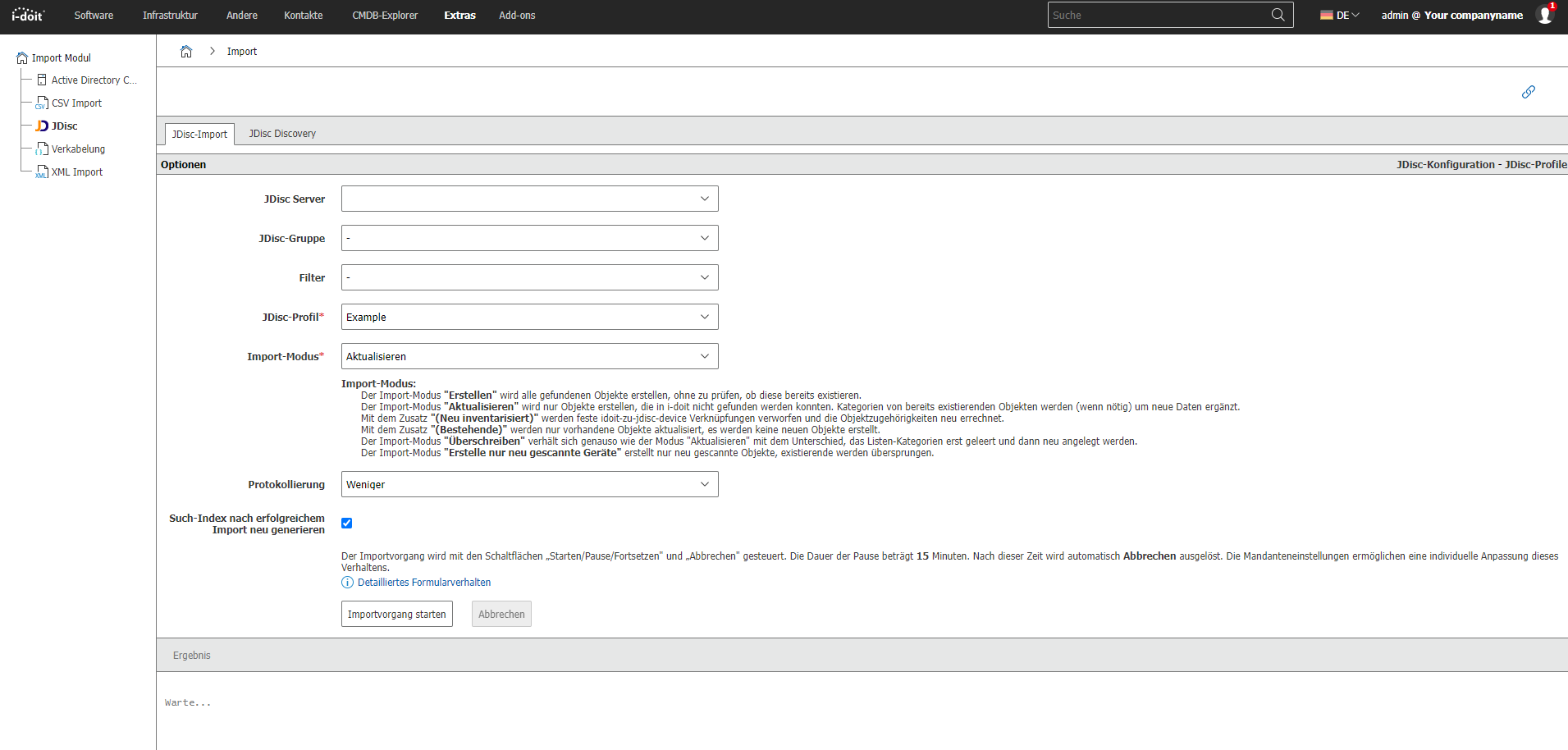Open the Andere menu
This screenshot has height=750, width=1568.
242,16
